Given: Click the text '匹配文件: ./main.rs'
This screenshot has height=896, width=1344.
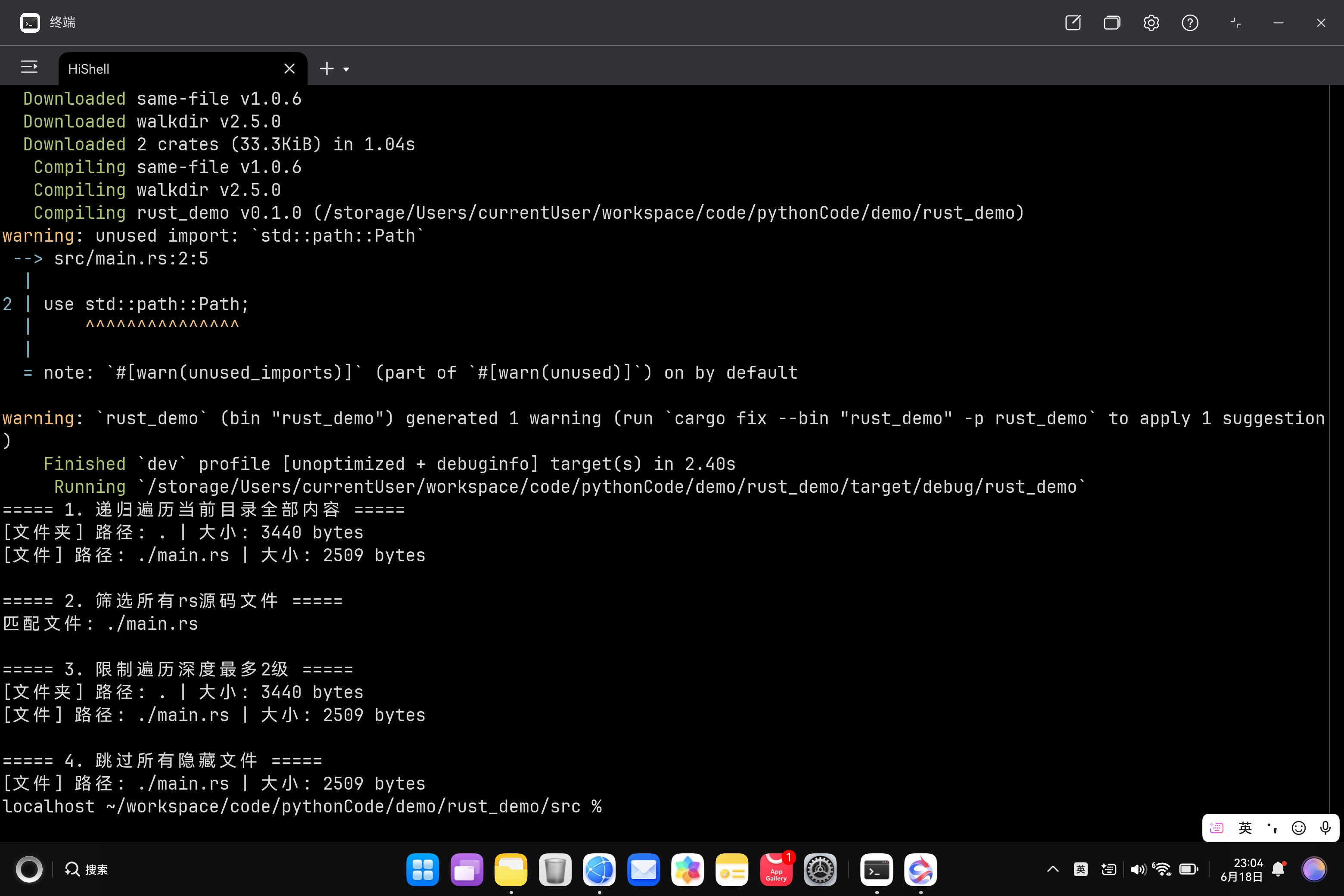Looking at the screenshot, I should [x=100, y=623].
